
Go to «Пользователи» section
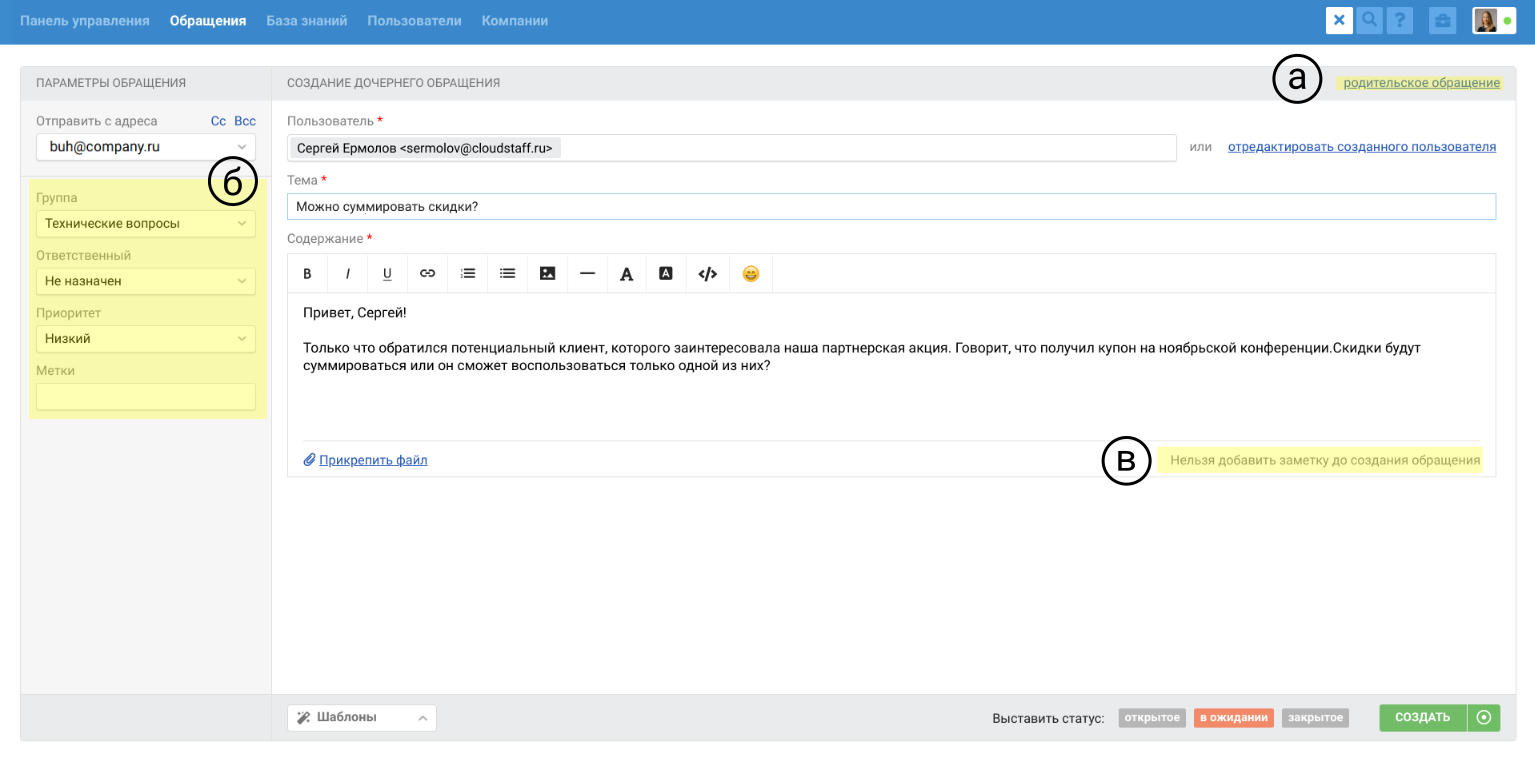(x=414, y=20)
